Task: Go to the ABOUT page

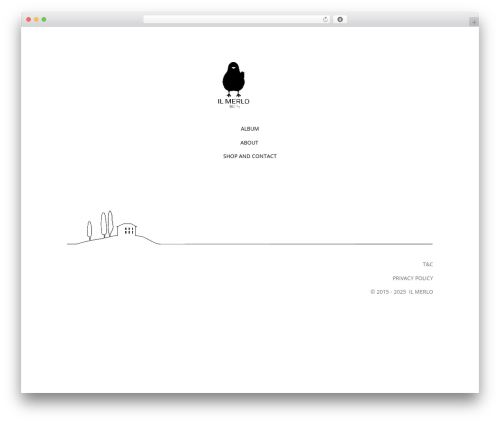Action: [x=249, y=143]
